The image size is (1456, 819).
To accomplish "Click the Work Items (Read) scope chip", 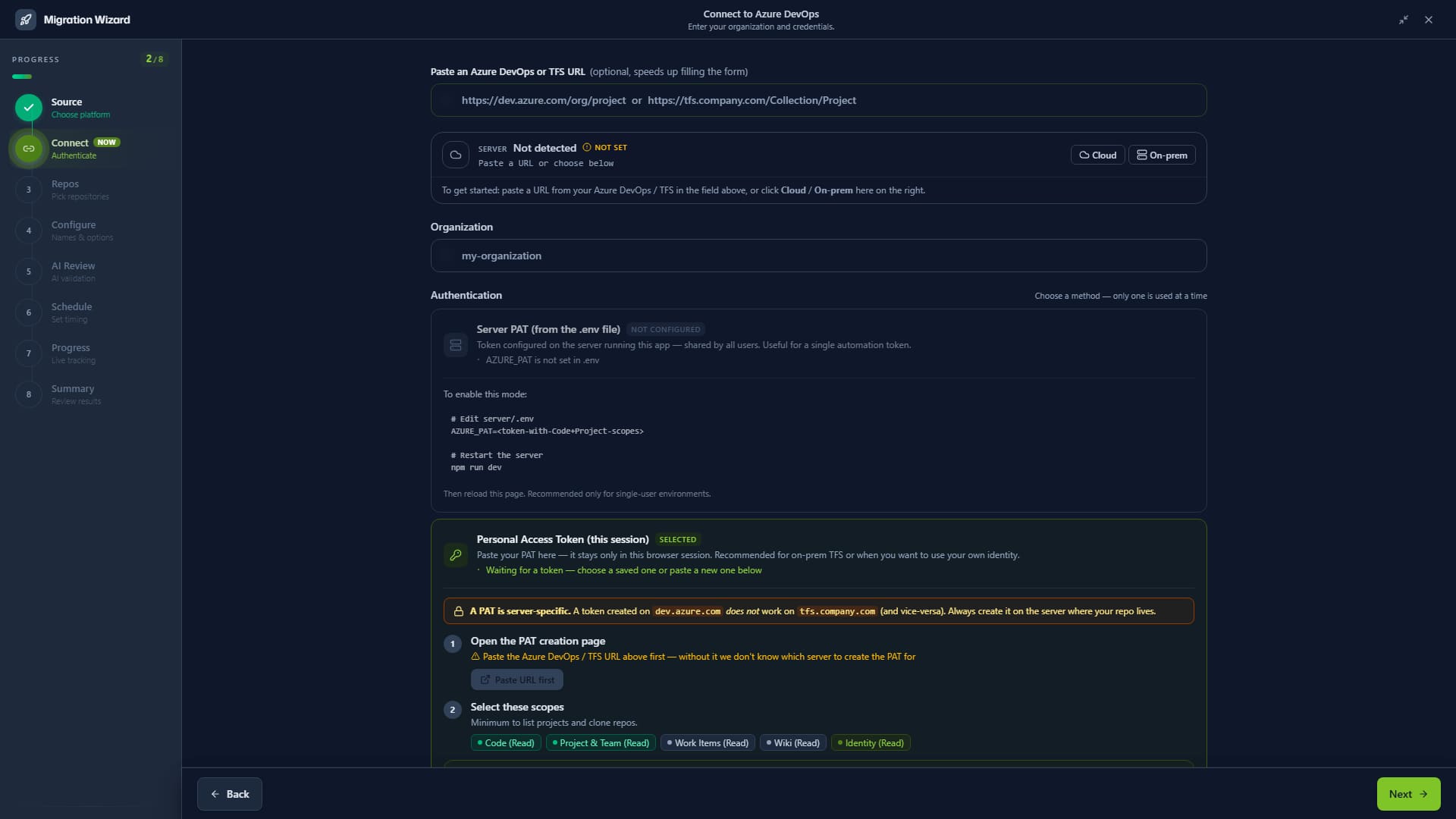I will point(708,743).
